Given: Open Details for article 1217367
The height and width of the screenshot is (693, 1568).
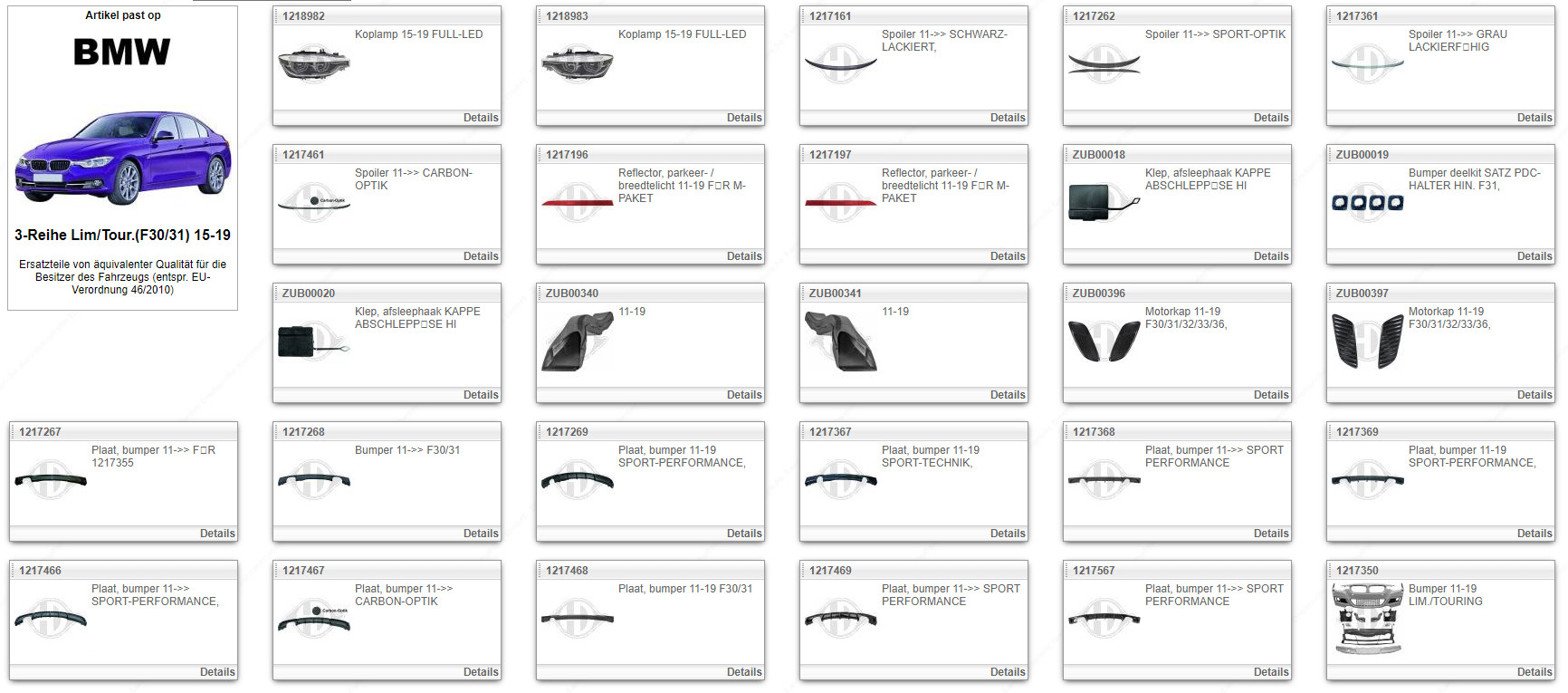Looking at the screenshot, I should [1008, 534].
